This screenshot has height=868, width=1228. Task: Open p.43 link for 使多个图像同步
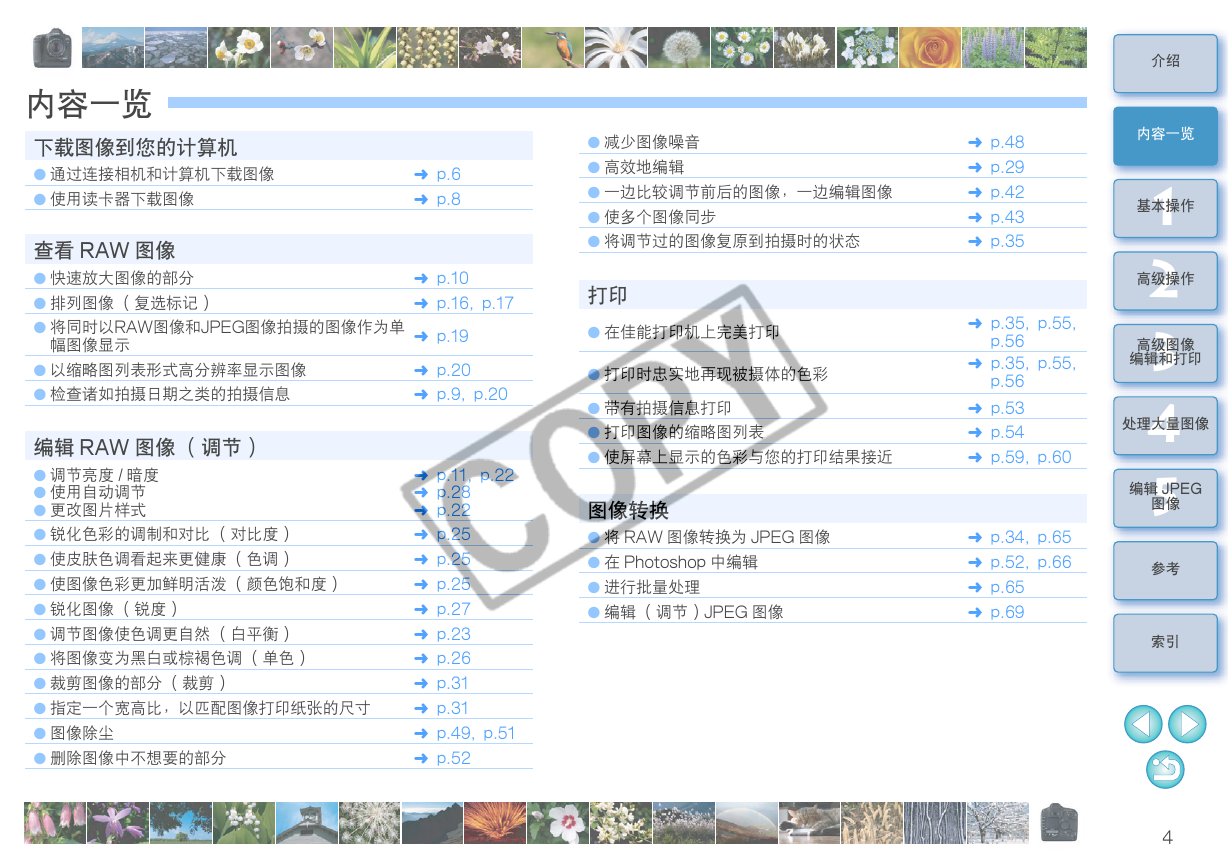click(1007, 217)
